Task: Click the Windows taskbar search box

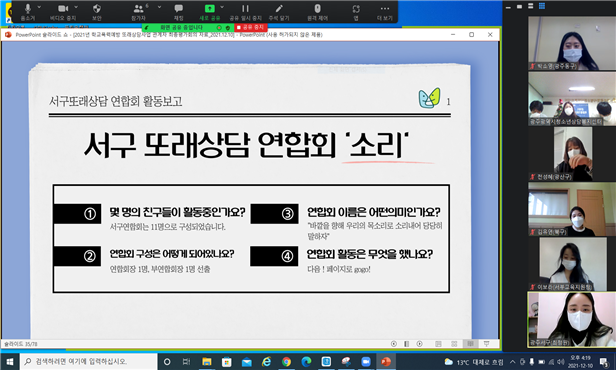Action: 88,361
